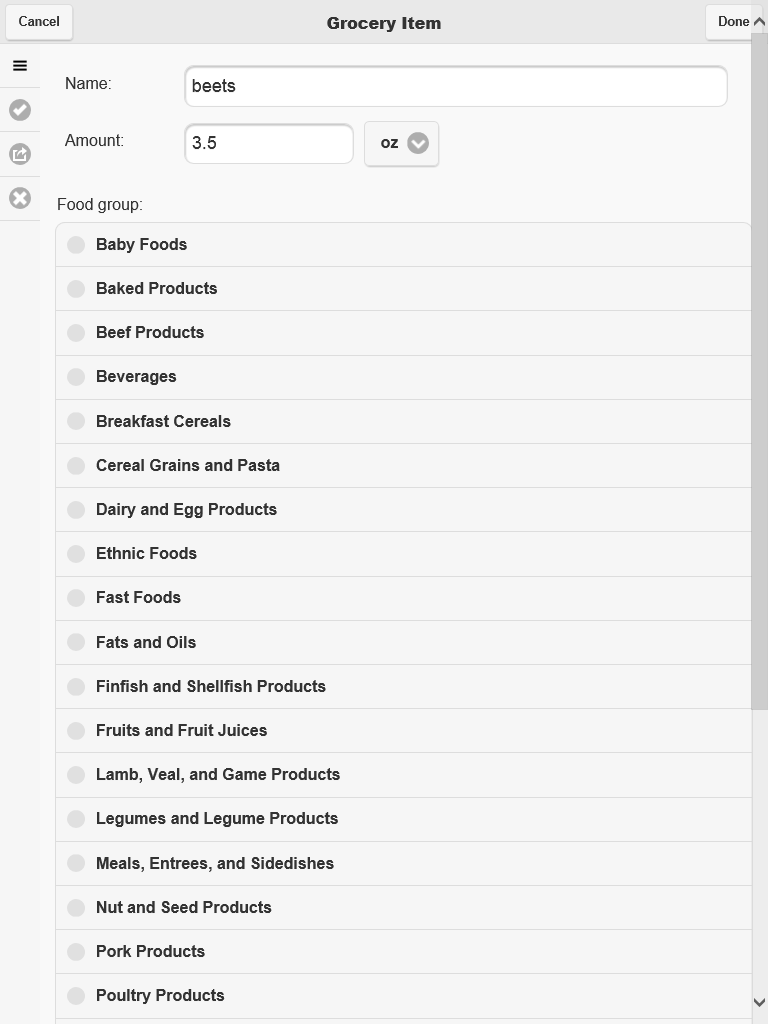768x1024 pixels.
Task: Pick Fruits and Fruit Juices group
Action: coord(76,731)
